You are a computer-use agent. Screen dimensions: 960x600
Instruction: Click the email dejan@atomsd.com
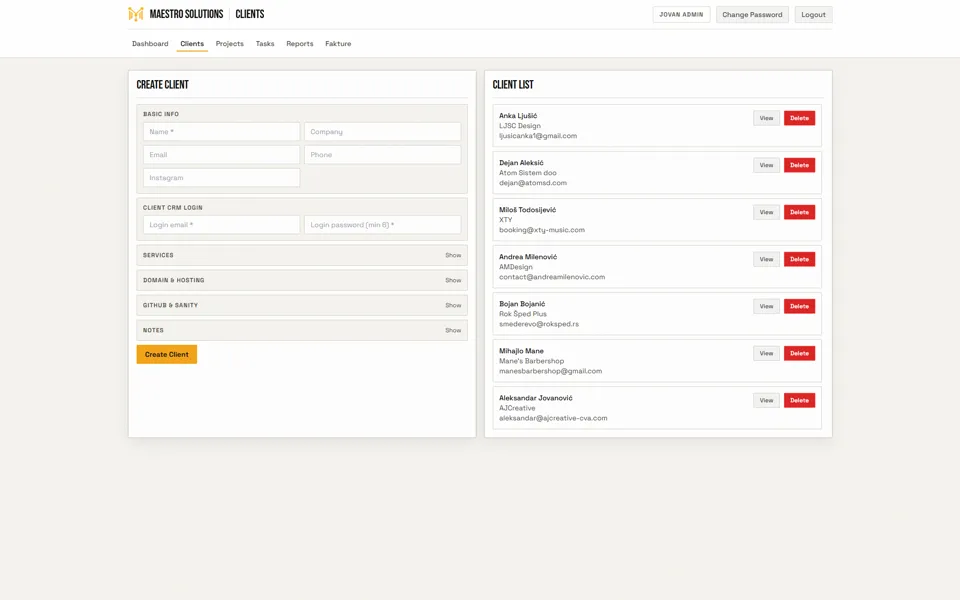533,183
